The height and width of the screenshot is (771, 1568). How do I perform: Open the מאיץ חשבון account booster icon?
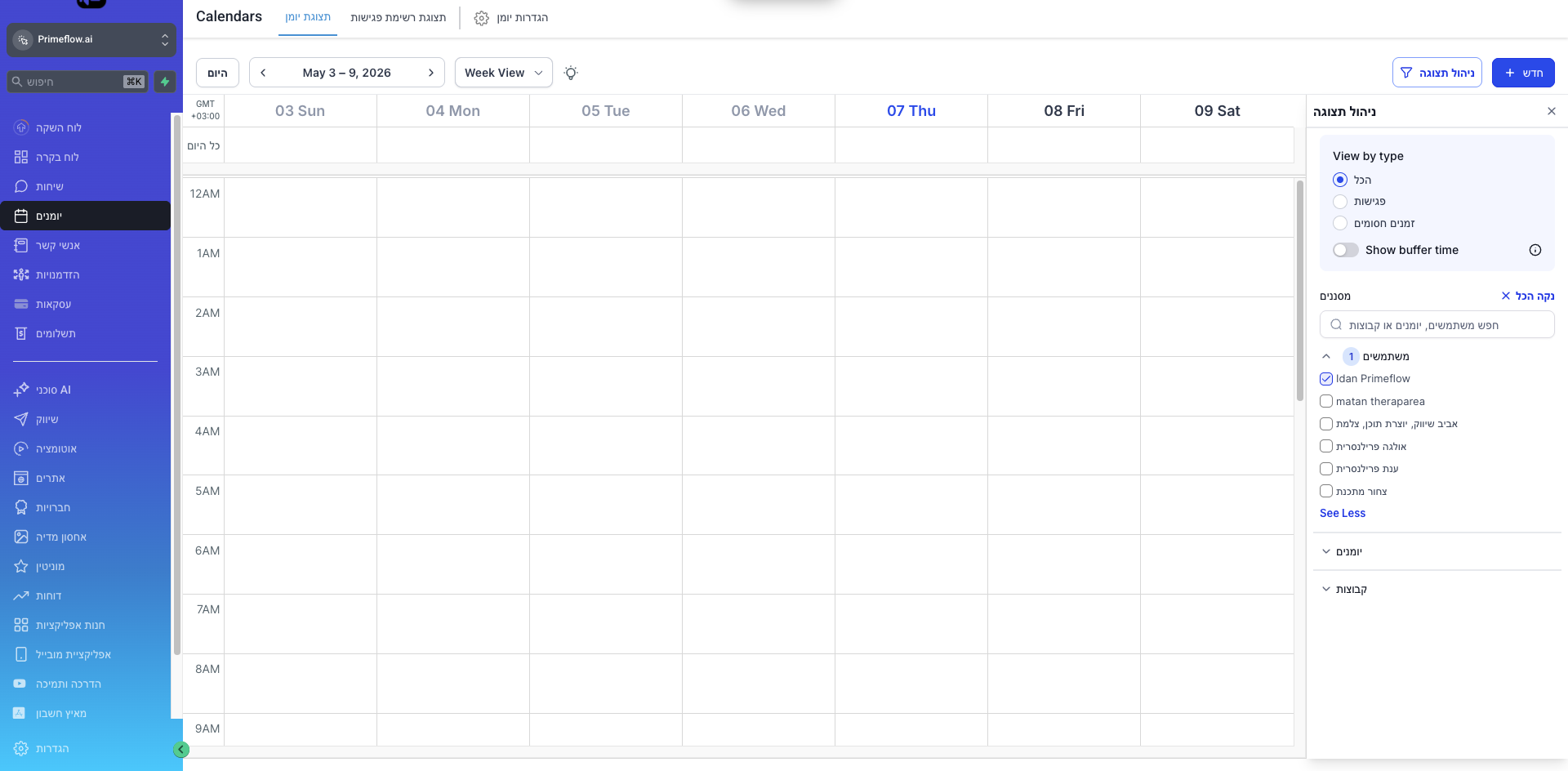(20, 713)
